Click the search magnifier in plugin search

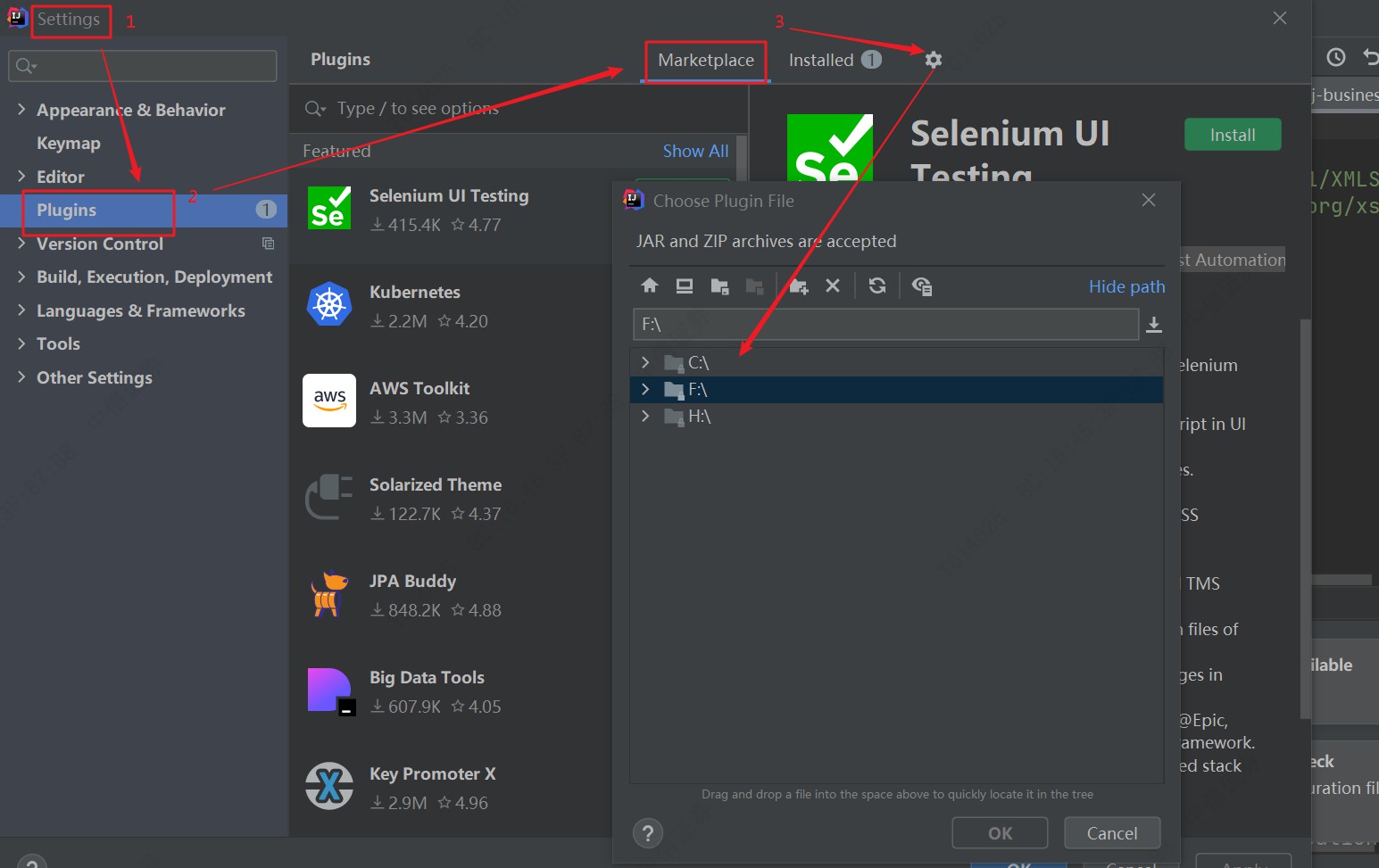pyautogui.click(x=315, y=109)
